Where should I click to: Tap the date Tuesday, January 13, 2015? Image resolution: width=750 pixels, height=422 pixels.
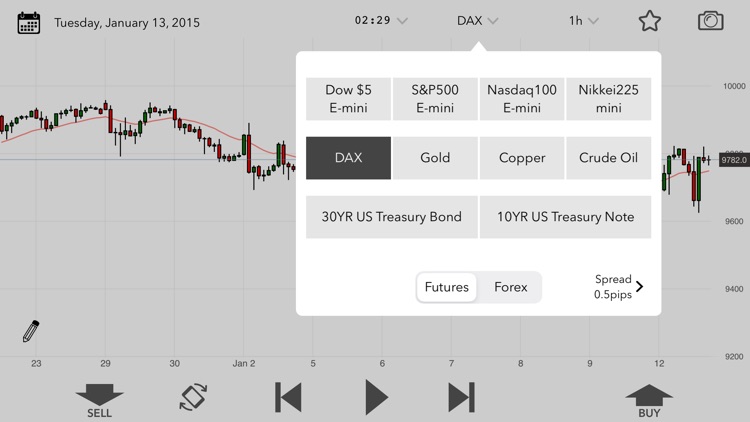coord(127,23)
